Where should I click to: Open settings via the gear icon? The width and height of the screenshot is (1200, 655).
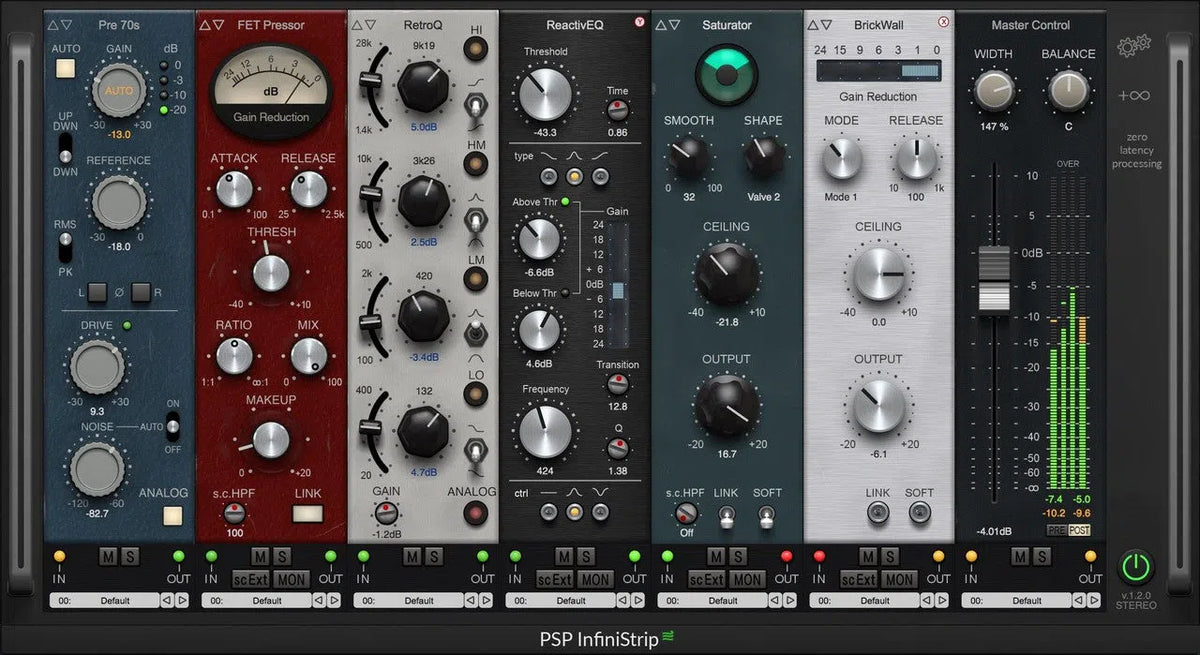coord(1133,45)
